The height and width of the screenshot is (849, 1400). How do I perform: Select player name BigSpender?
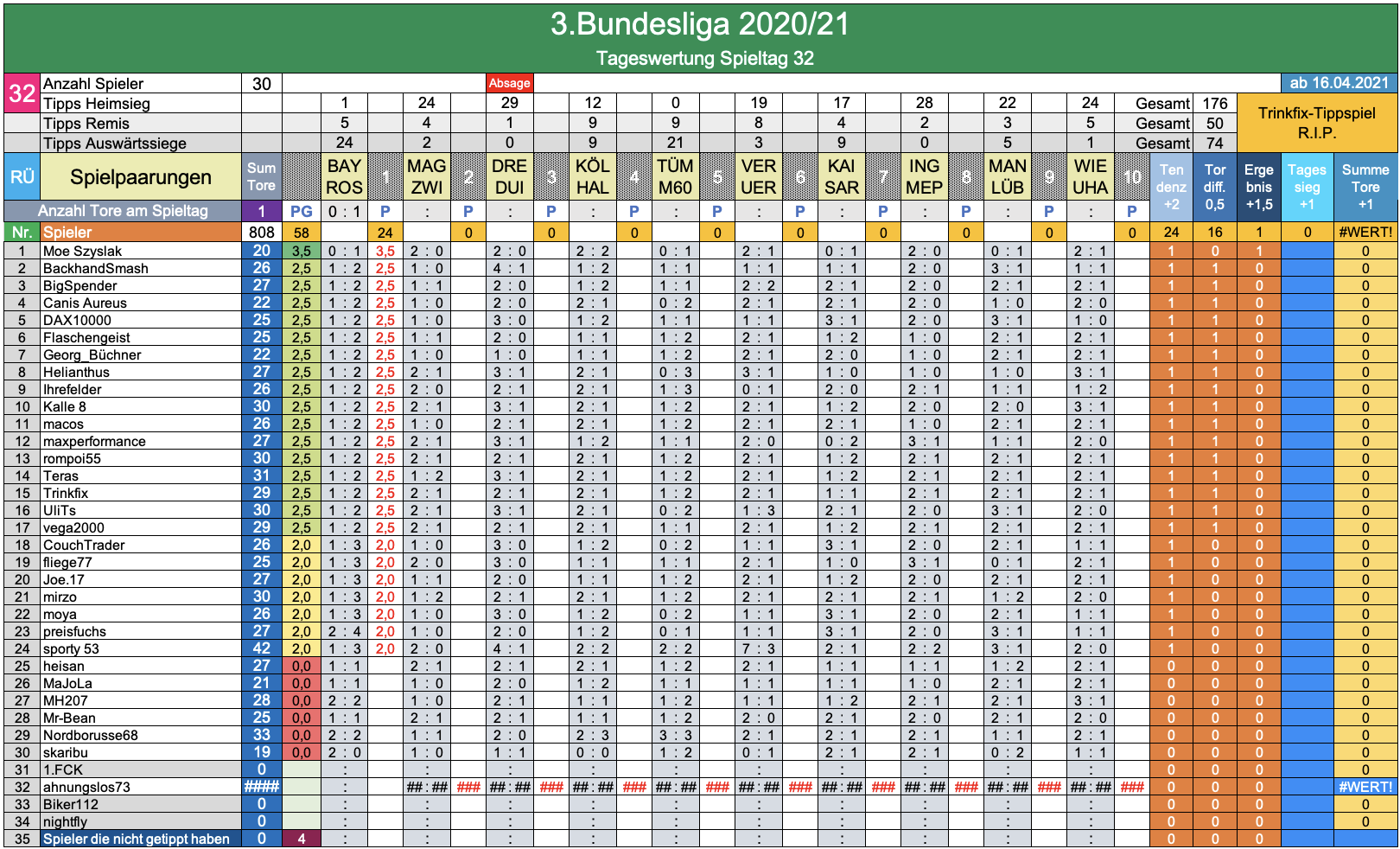pyautogui.click(x=80, y=285)
